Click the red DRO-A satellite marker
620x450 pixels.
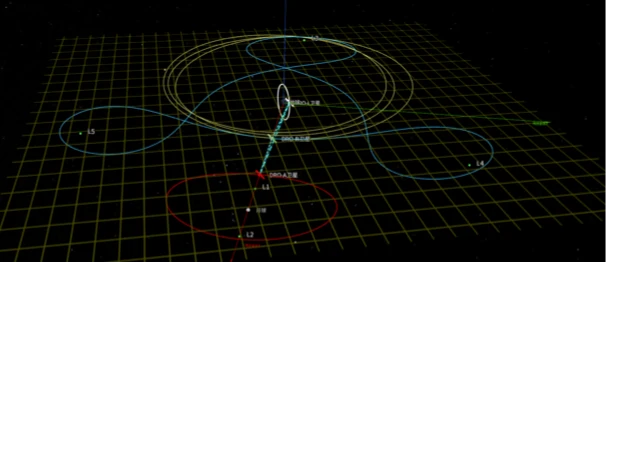[261, 174]
